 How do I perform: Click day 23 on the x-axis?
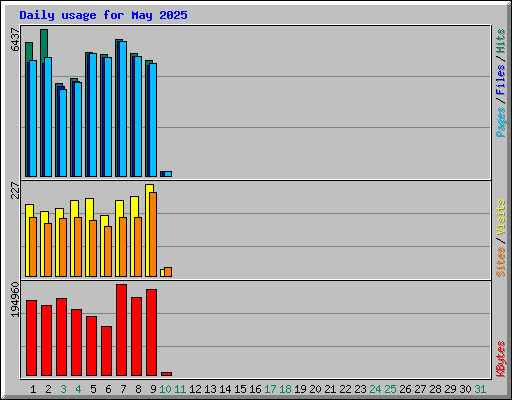click(360, 389)
